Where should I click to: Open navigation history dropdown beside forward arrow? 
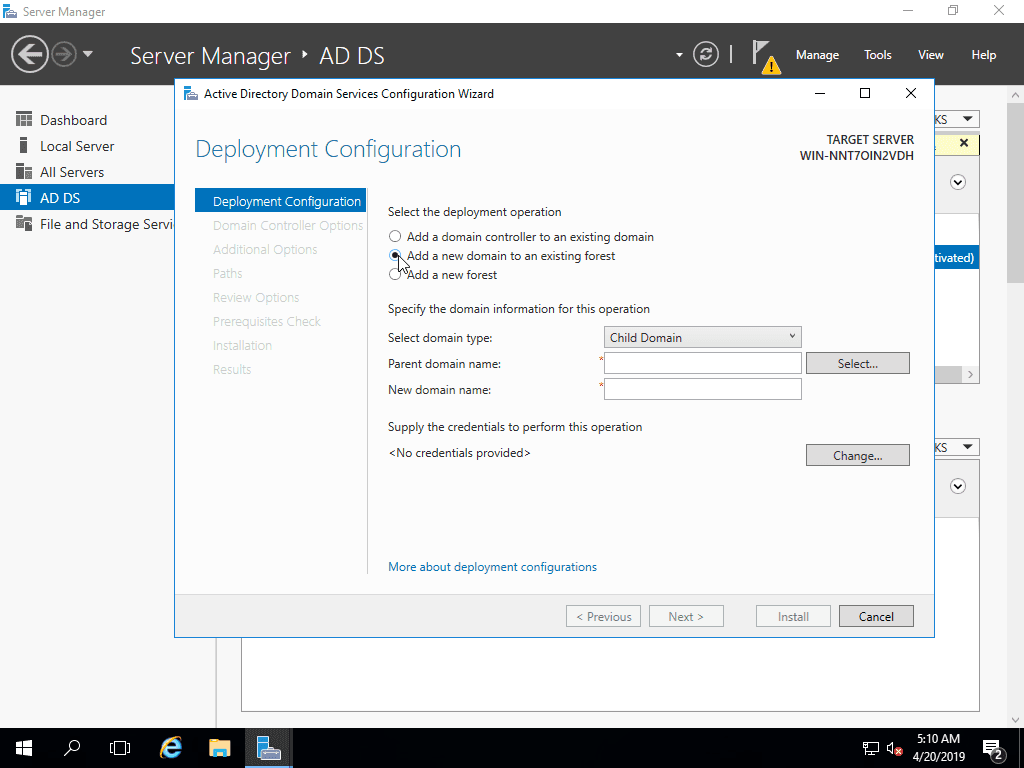pos(88,54)
